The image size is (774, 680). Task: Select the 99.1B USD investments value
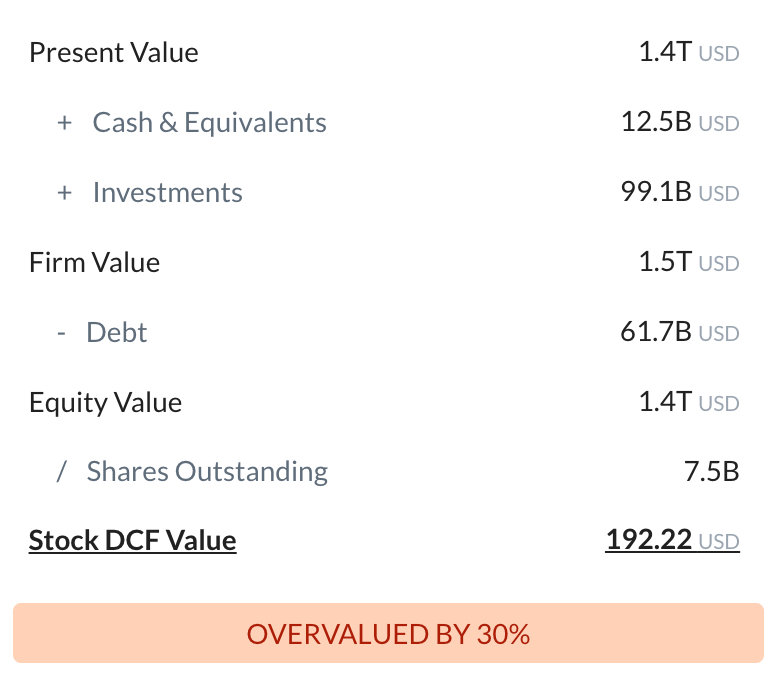point(680,192)
